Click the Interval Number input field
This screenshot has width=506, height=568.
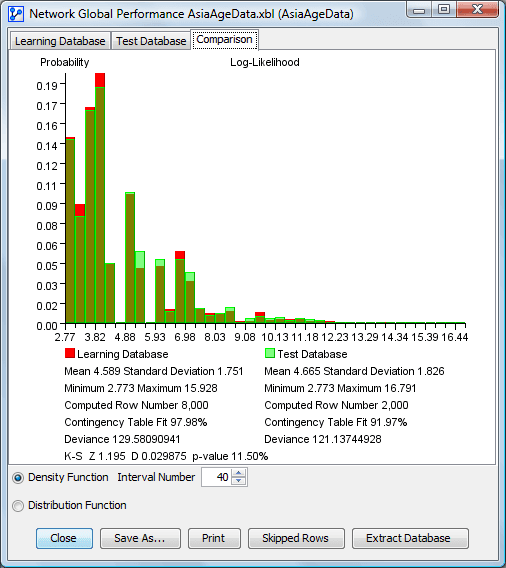[217, 477]
